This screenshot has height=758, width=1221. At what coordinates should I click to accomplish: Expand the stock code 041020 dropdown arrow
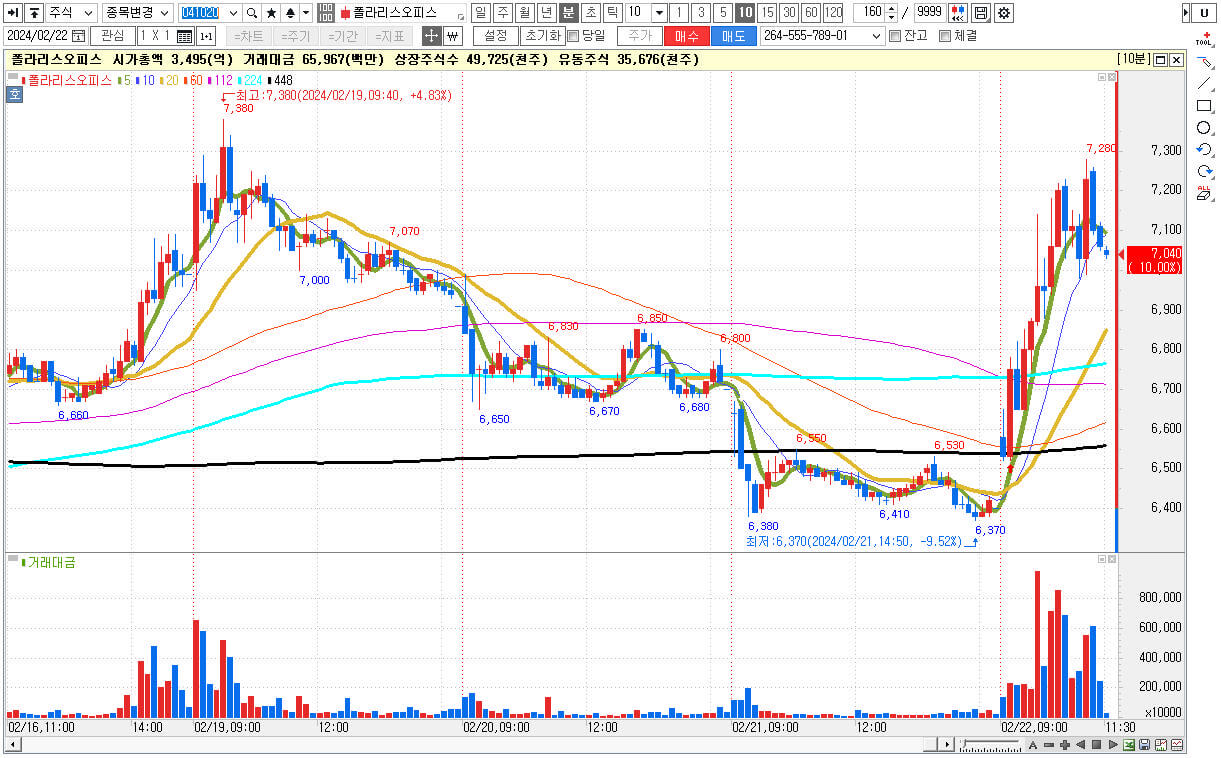pyautogui.click(x=234, y=13)
